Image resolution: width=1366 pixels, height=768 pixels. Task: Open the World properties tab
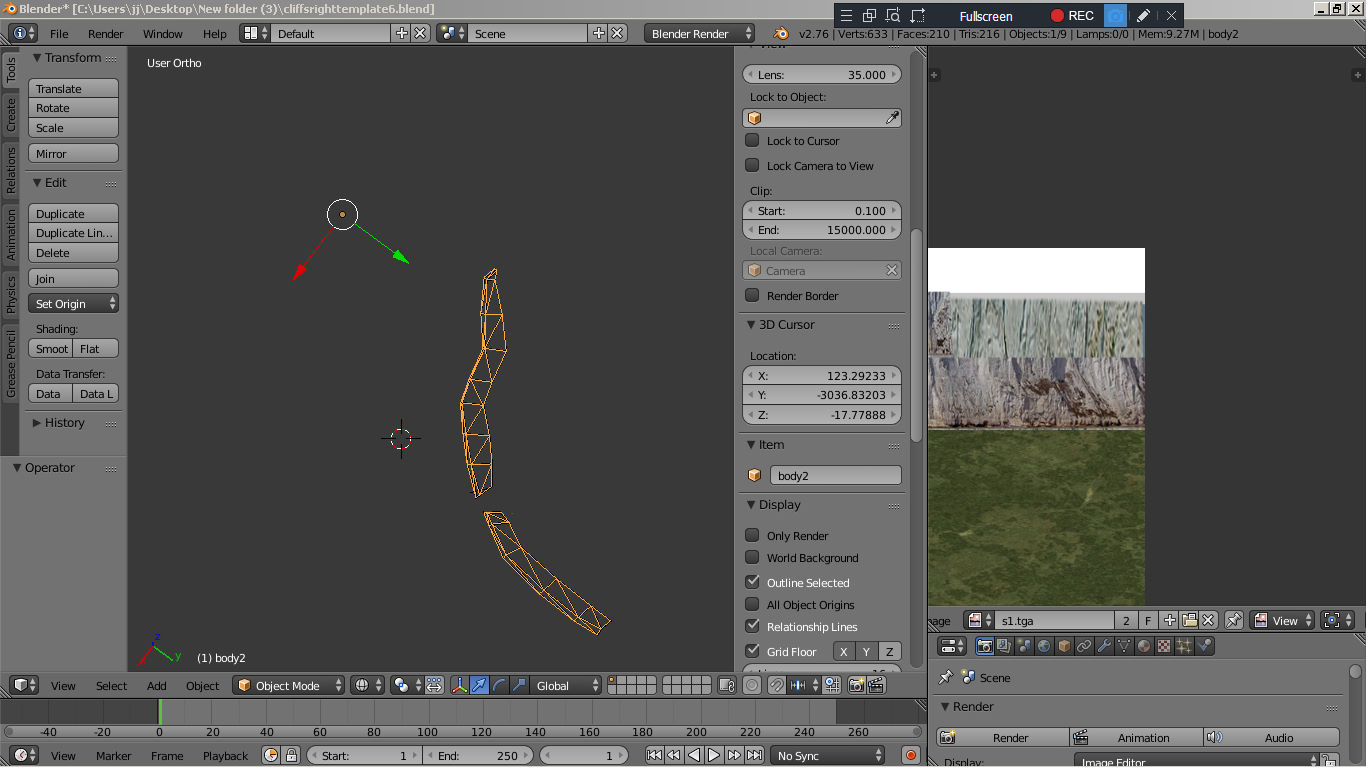[1044, 646]
